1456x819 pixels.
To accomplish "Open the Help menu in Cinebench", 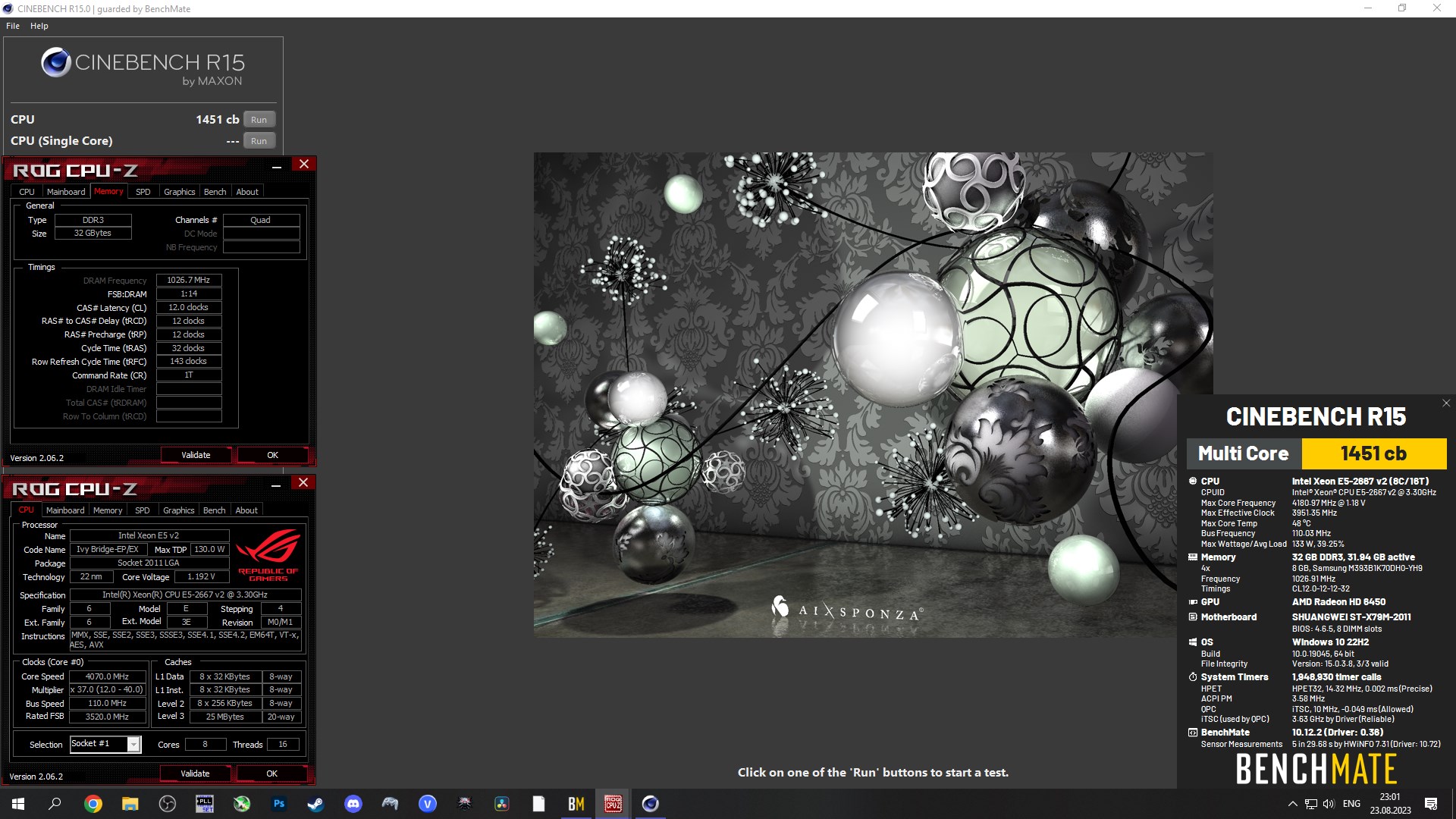I will coord(39,26).
